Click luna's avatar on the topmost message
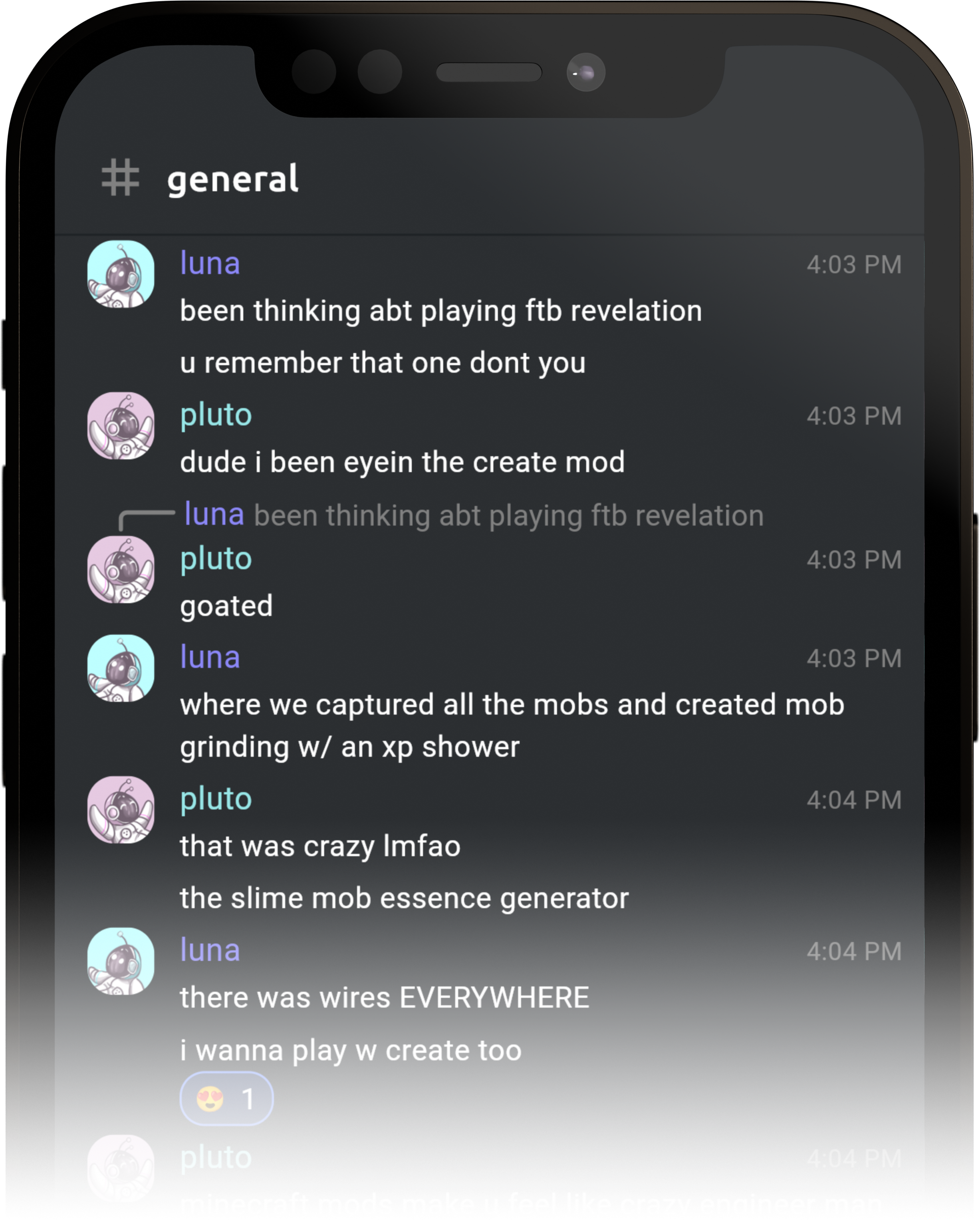Viewport: 980px width, 1222px height. (121, 274)
